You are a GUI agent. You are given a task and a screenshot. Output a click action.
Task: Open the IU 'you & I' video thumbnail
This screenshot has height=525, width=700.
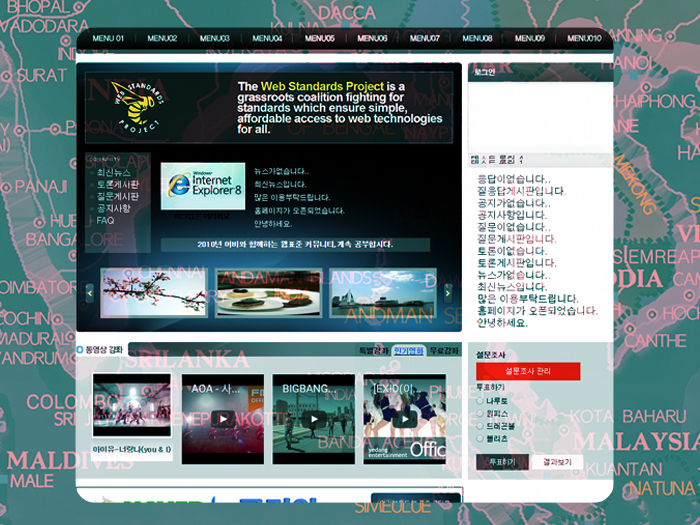point(132,408)
